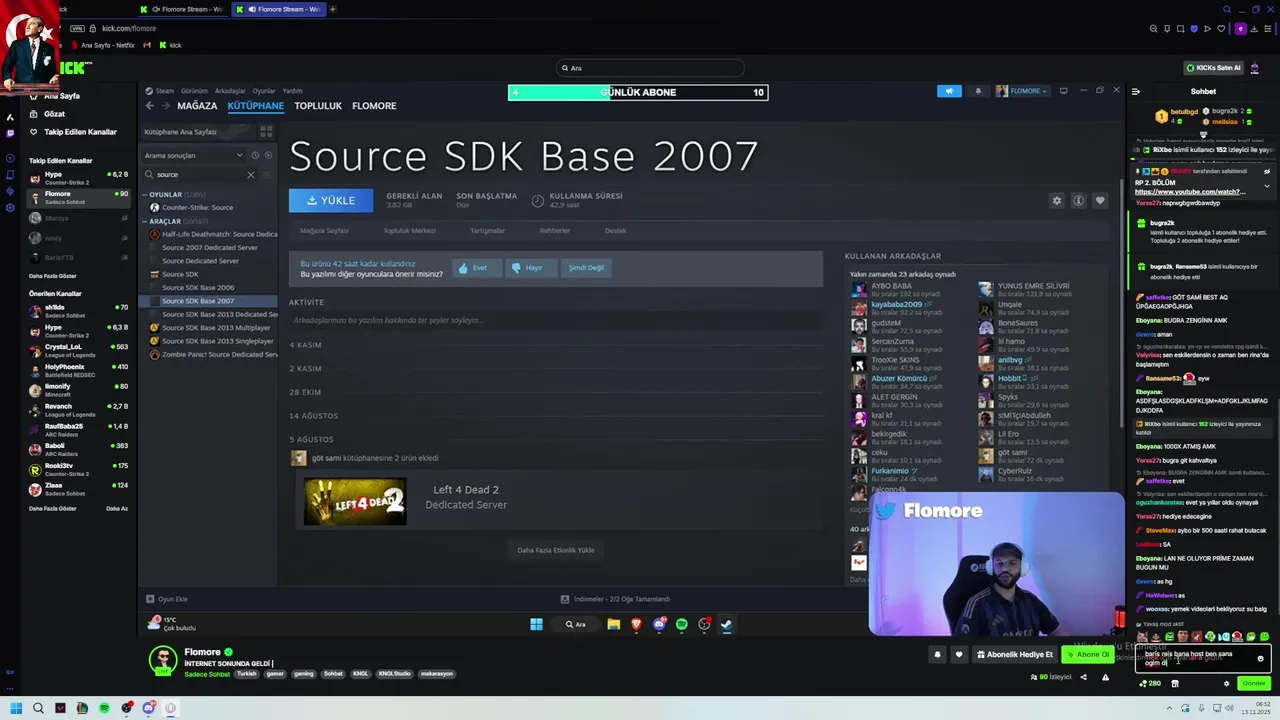Open İndirmeler downloads status in Steam
Image resolution: width=1280 pixels, height=720 pixels.
(x=615, y=599)
